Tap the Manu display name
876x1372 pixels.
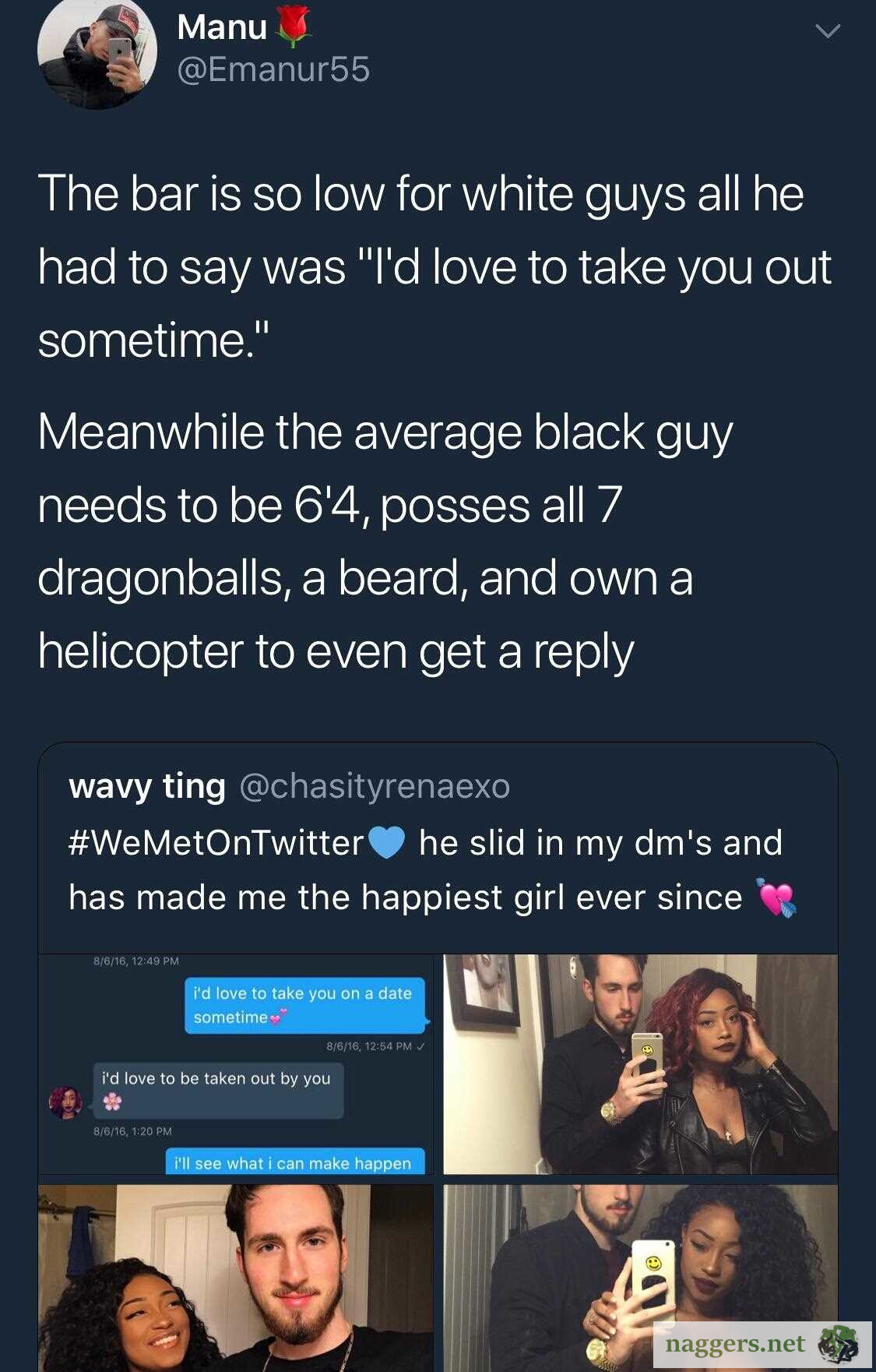tap(222, 27)
